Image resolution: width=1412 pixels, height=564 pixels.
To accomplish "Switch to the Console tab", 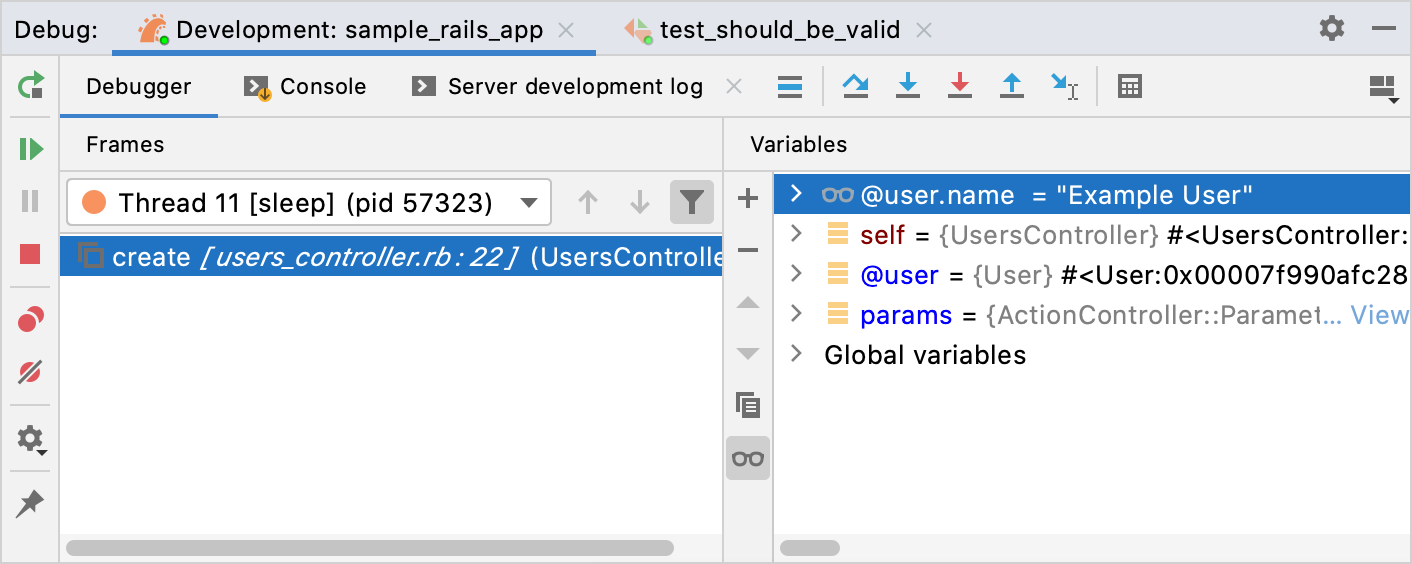I will pos(306,87).
